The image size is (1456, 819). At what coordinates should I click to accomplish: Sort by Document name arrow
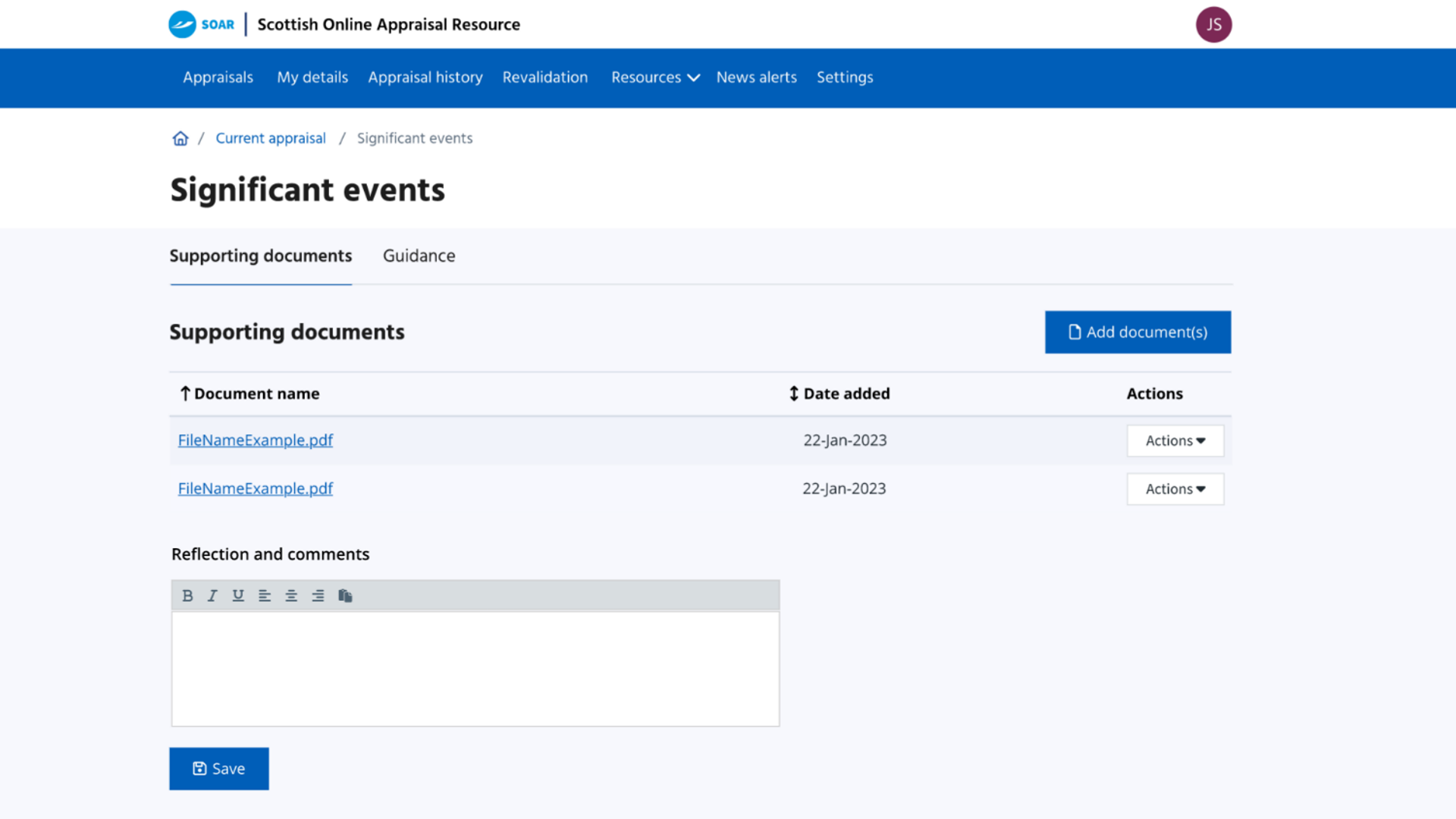[185, 394]
